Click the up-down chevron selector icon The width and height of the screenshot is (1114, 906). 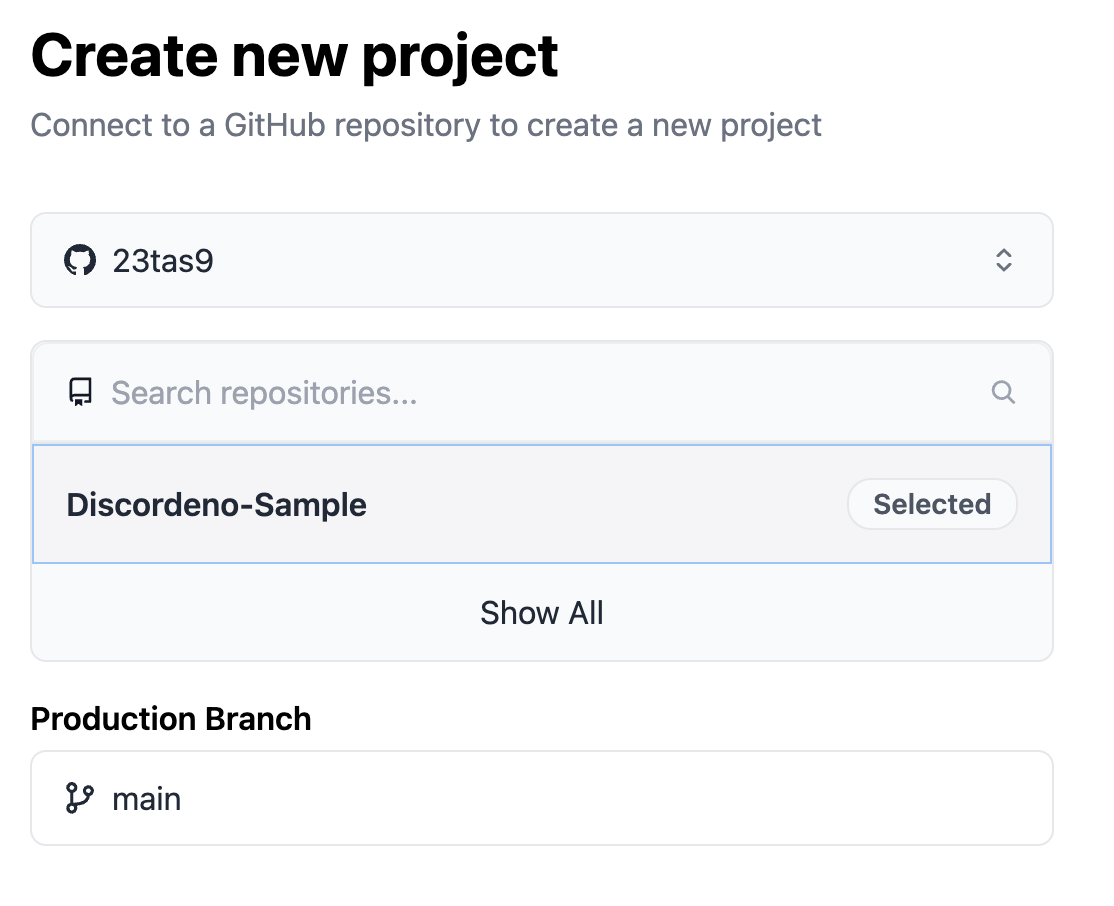point(1004,261)
